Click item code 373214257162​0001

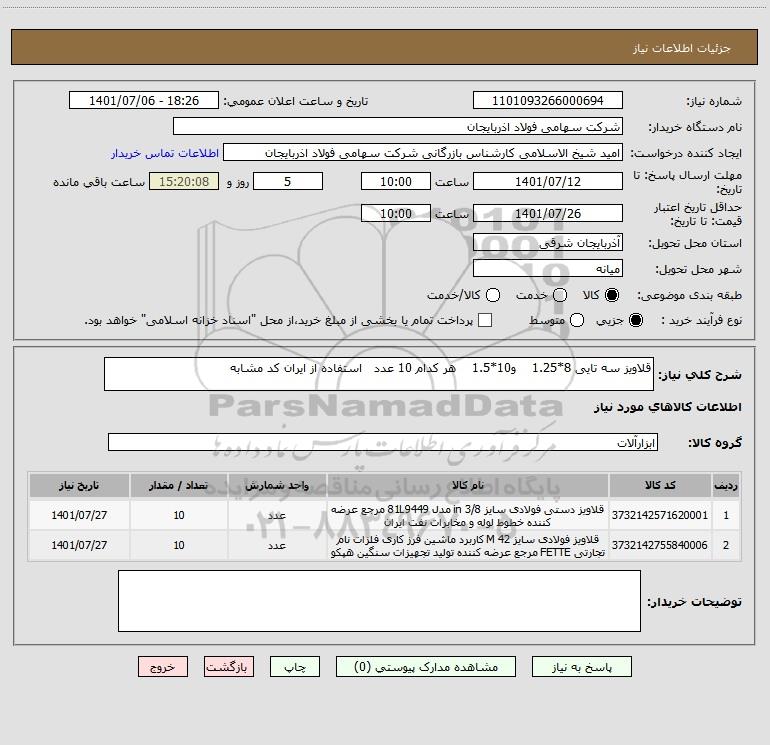point(660,515)
